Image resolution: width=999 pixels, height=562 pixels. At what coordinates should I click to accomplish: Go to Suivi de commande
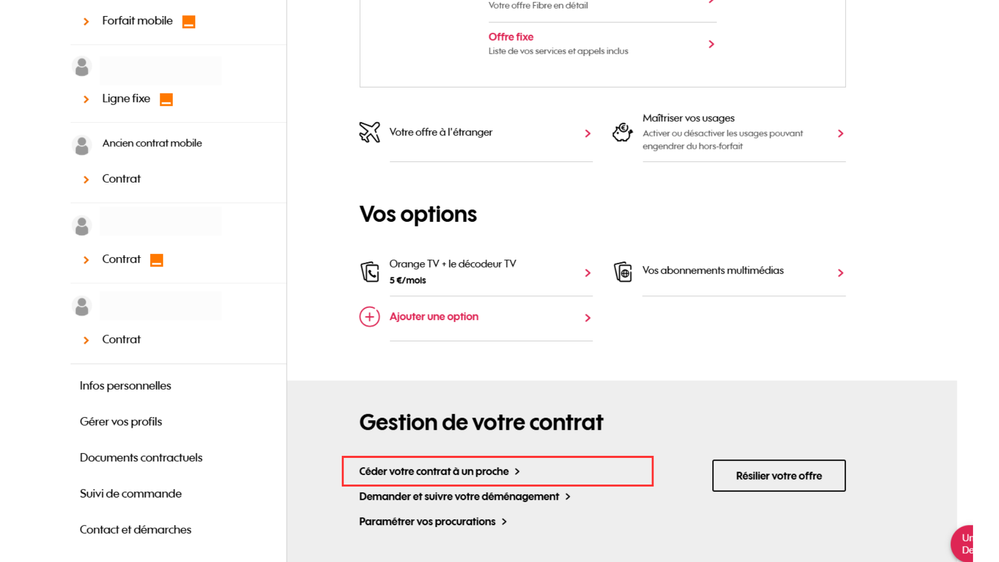click(130, 494)
